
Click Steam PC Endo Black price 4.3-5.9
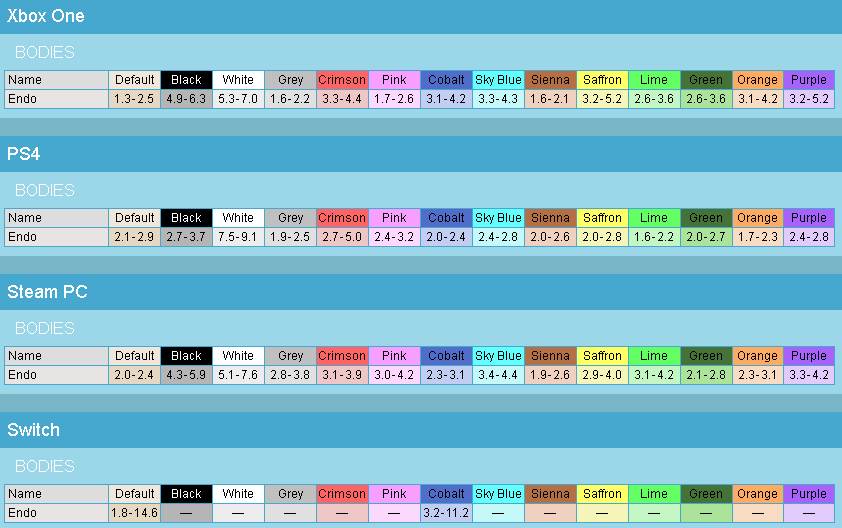pyautogui.click(x=186, y=375)
